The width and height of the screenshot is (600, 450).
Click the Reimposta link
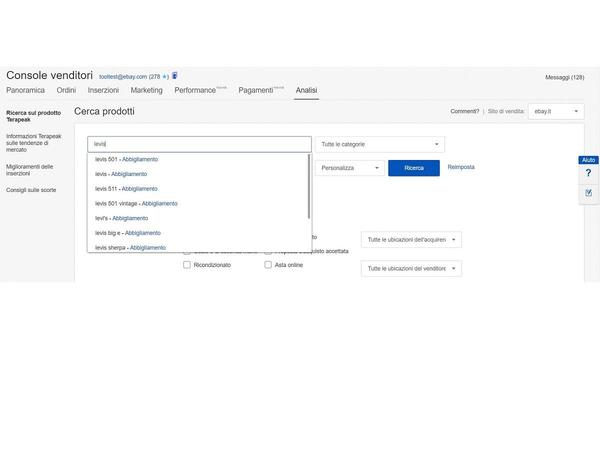461,167
